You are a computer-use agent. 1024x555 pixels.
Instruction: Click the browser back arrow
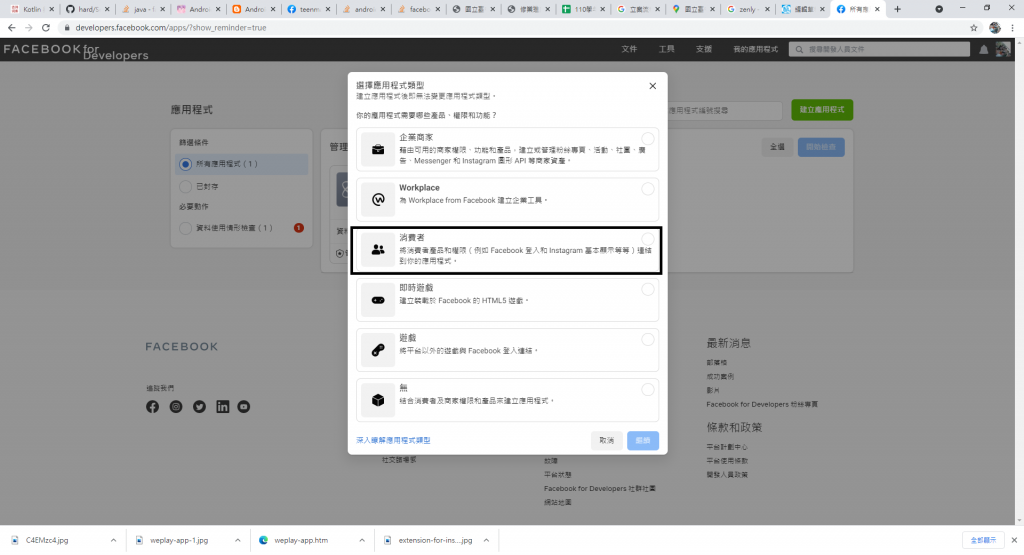point(12,27)
